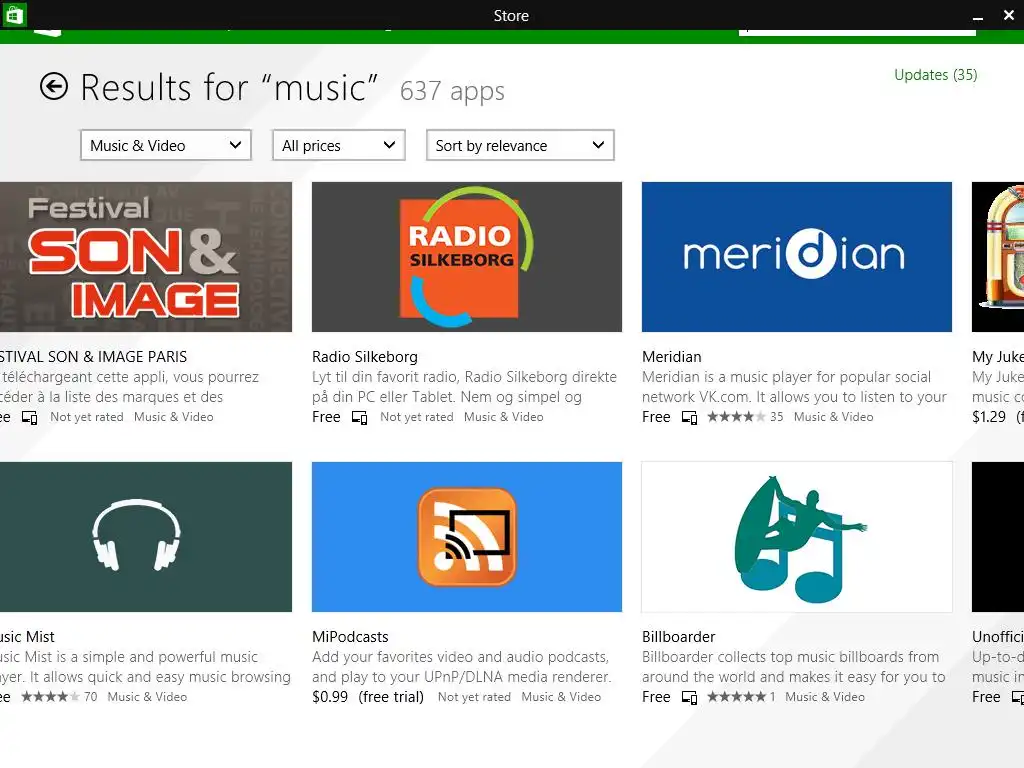
Task: Open the Updates (35) link
Action: [935, 74]
